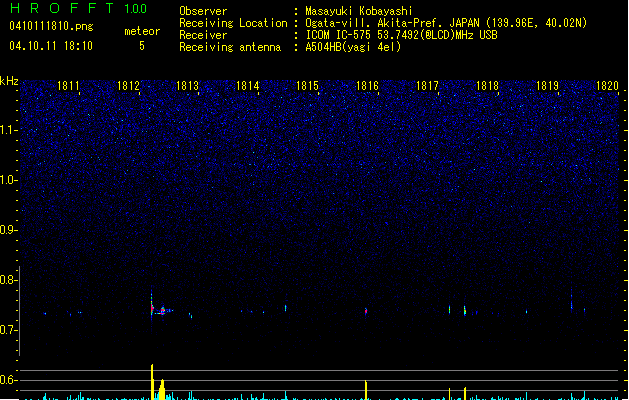Click the 1812 time axis marker
Viewport: 629px width, 400px height.
(128, 86)
